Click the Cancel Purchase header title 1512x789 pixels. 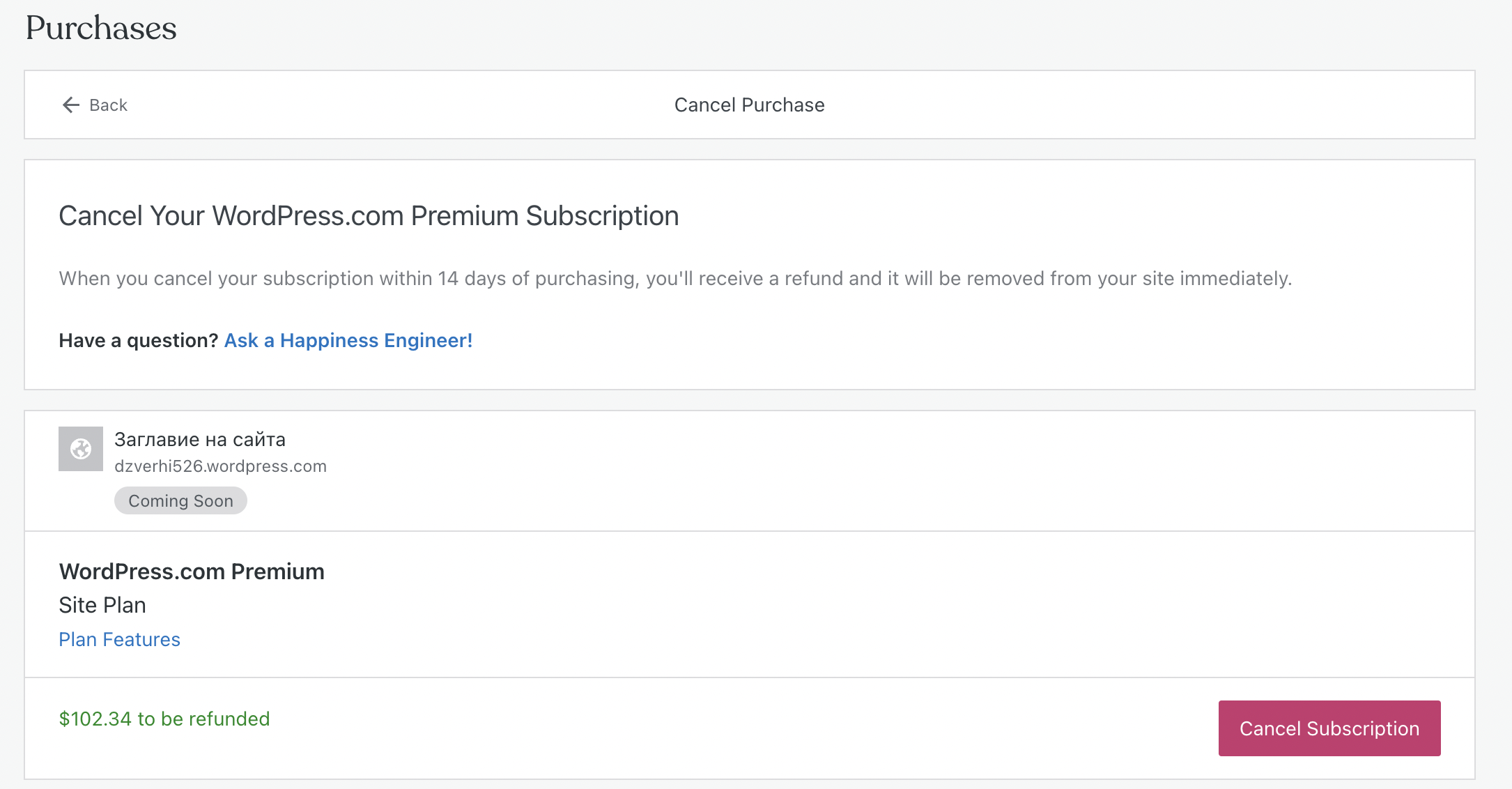(749, 105)
